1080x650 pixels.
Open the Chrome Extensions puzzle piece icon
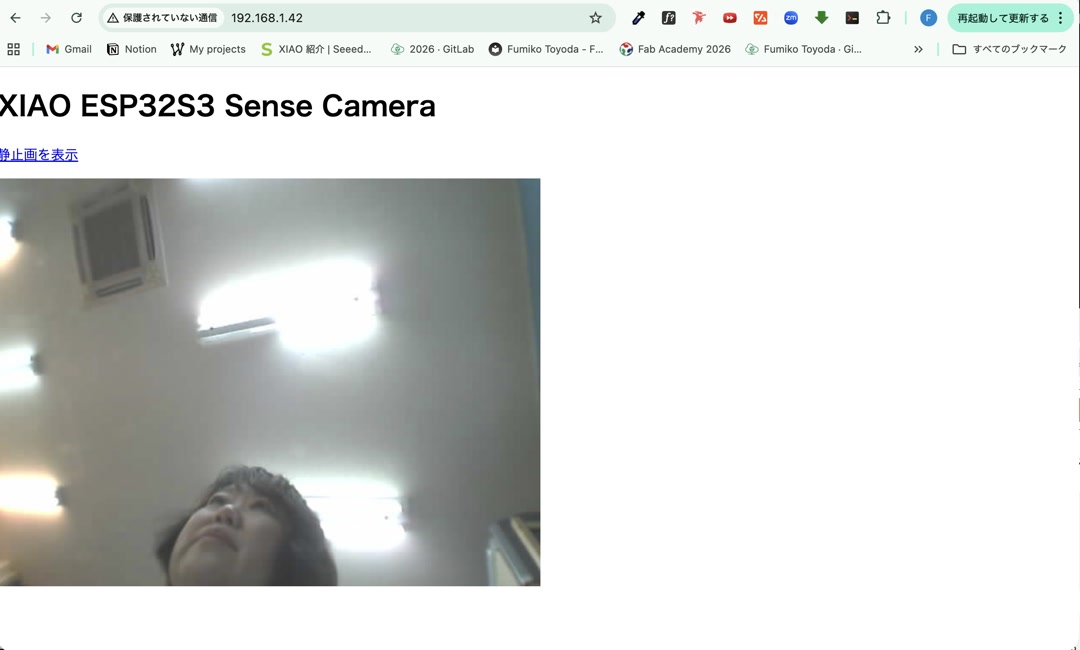[x=883, y=17]
